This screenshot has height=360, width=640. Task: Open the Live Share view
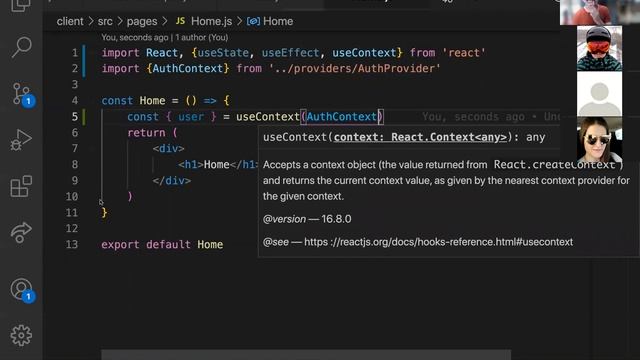point(21,232)
